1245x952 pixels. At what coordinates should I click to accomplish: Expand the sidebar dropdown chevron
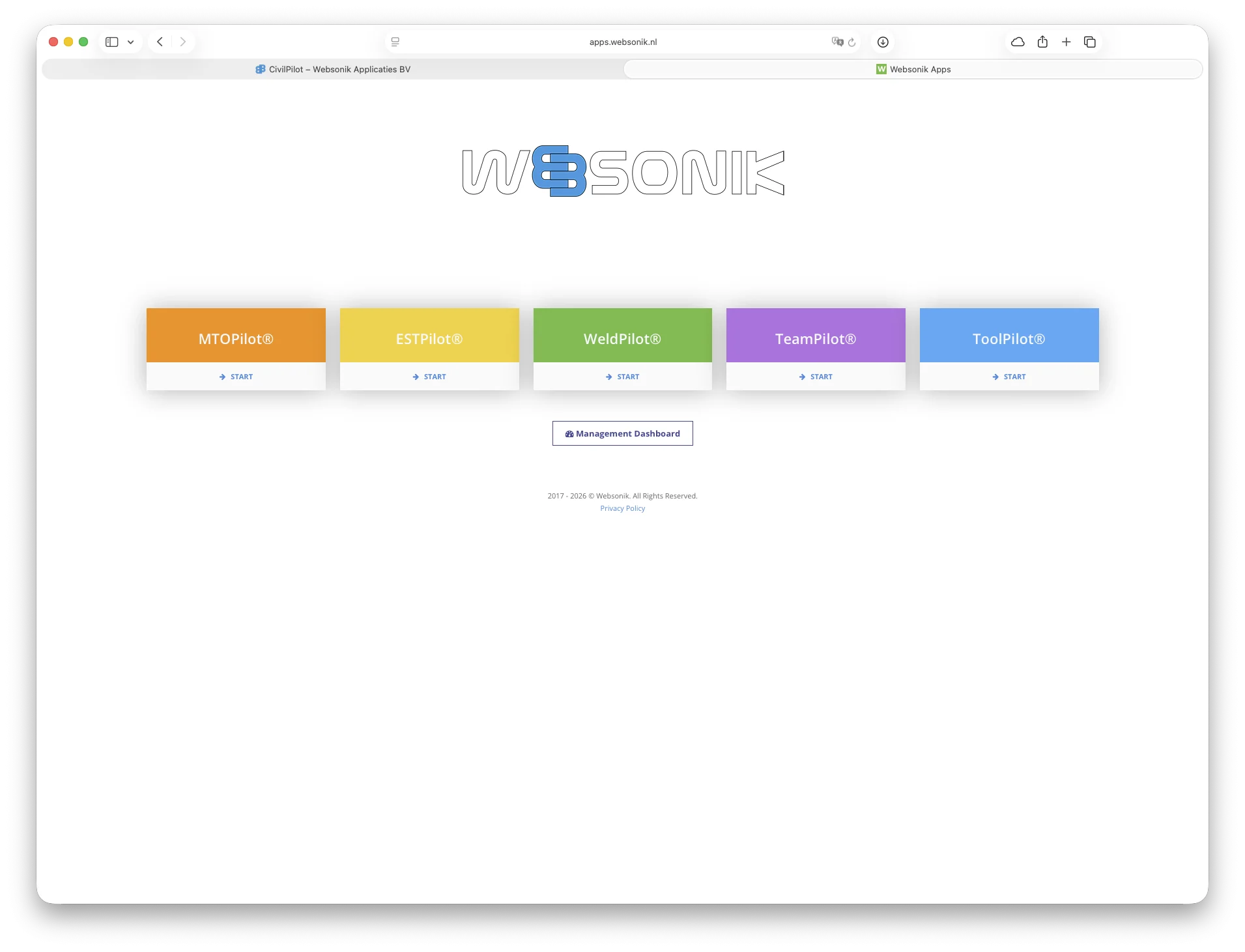pyautogui.click(x=130, y=42)
